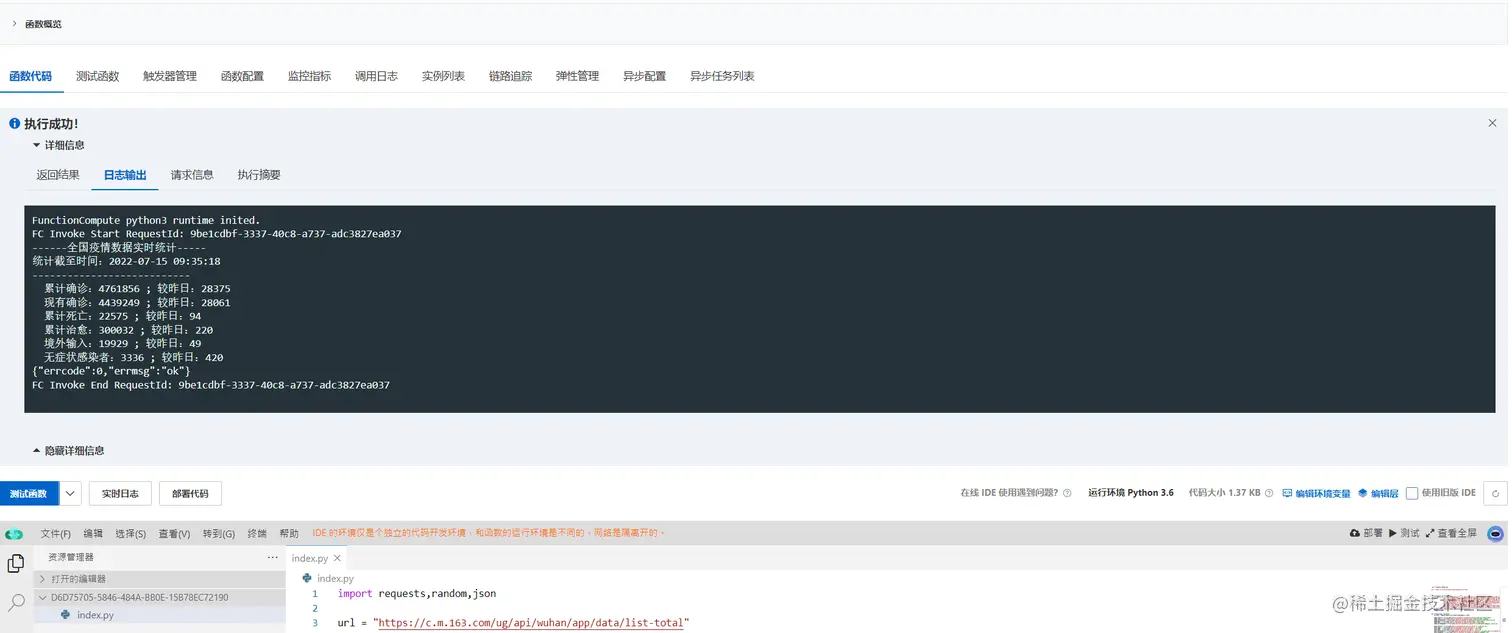The width and height of the screenshot is (1512, 633).
Task: Click the 在线 IDE 使用遇到问题? text
Action: (1009, 493)
